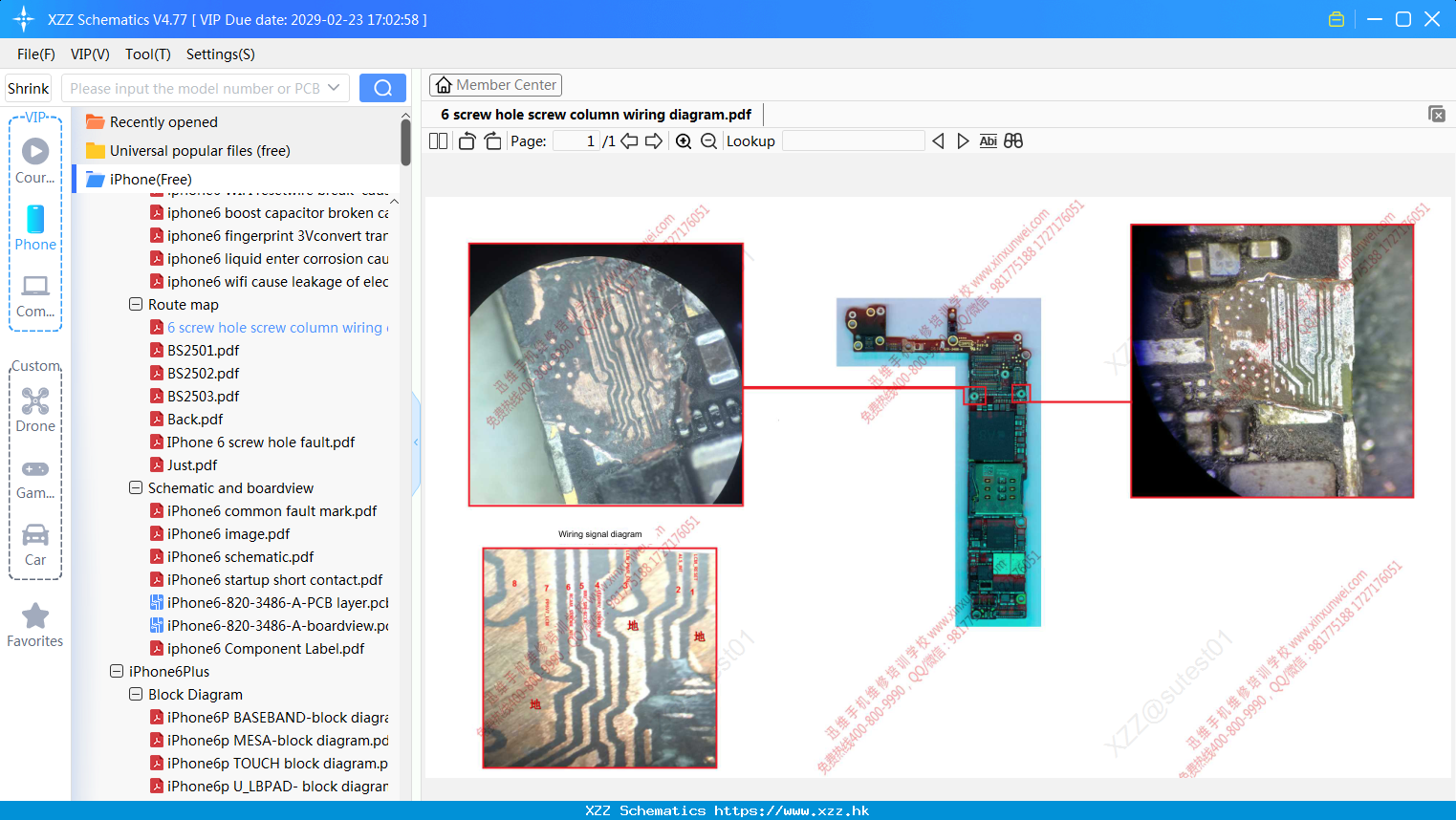Image resolution: width=1456 pixels, height=820 pixels.
Task: Open the Settings(S) menu
Action: coord(221,54)
